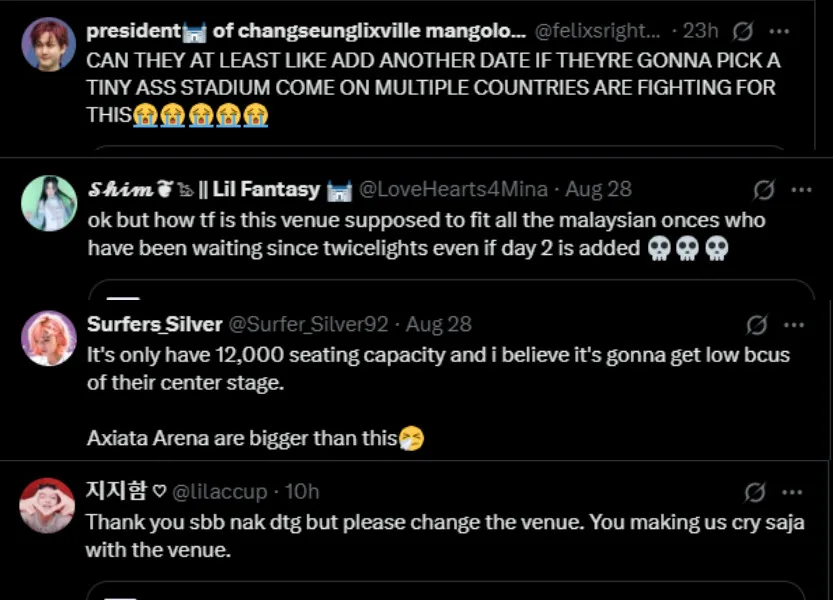This screenshot has height=600, width=833.
Task: Click the Grok icon on lilaccup's tweet
Action: click(x=756, y=491)
